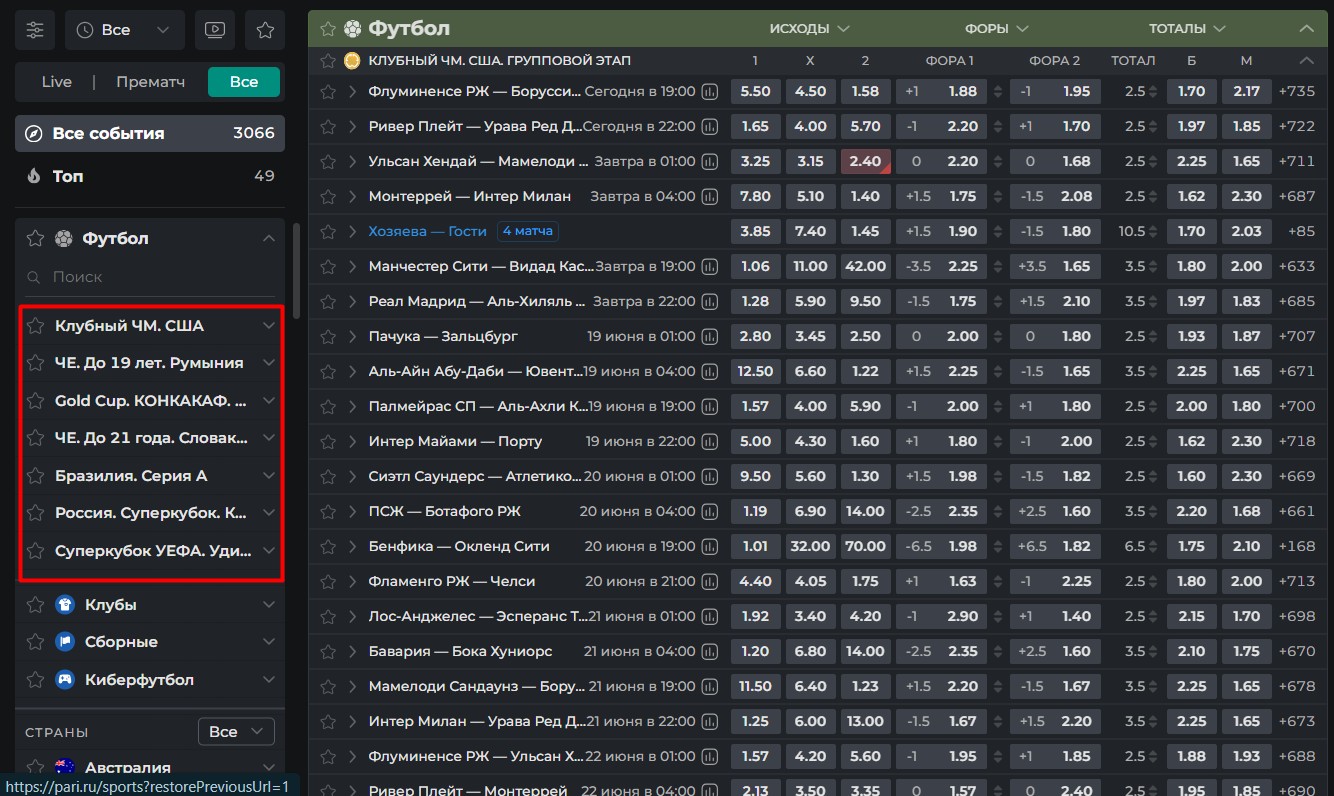Star the Фламенго РЖ — Челси match
This screenshot has width=1334, height=796.
pyautogui.click(x=327, y=581)
